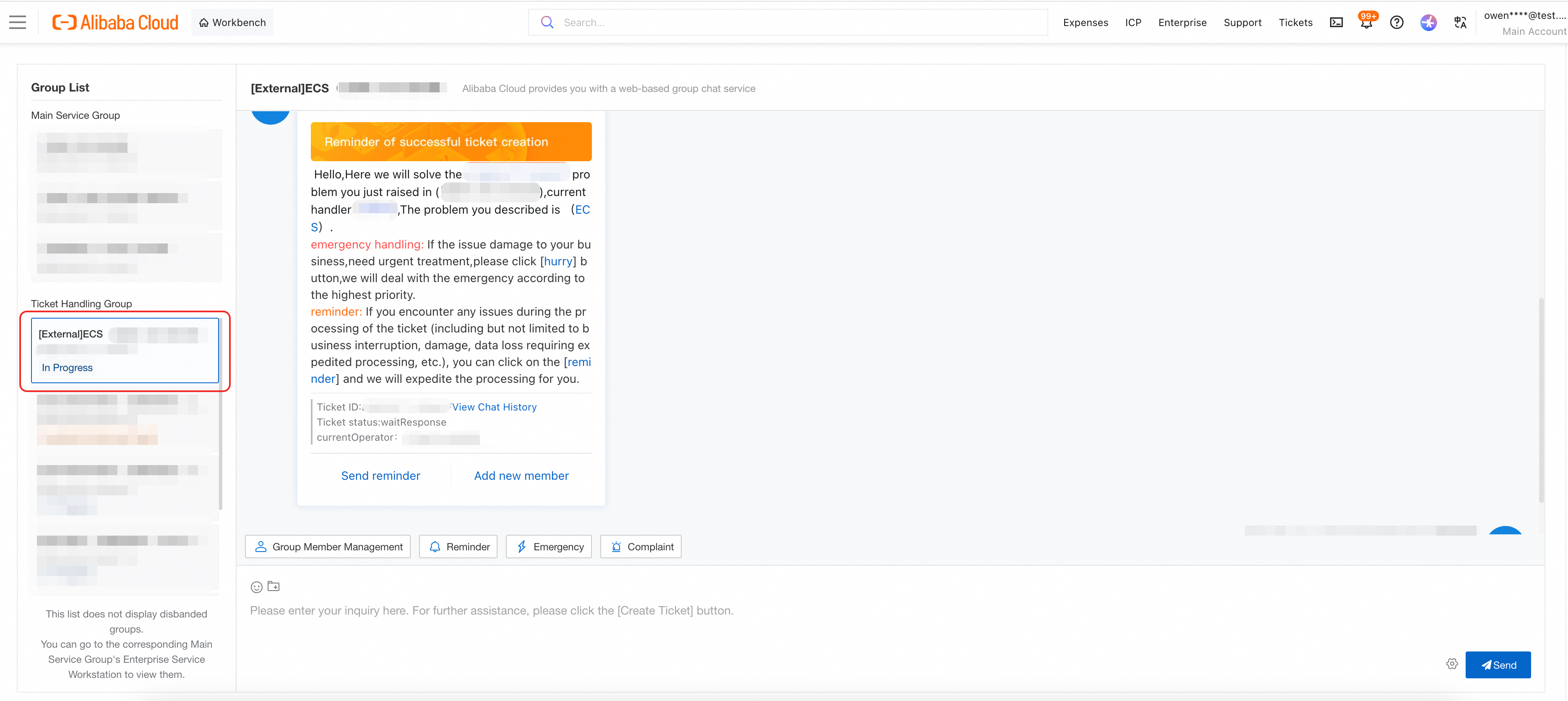Click the help question mark icon
The image size is (1568, 701).
pyautogui.click(x=1397, y=23)
